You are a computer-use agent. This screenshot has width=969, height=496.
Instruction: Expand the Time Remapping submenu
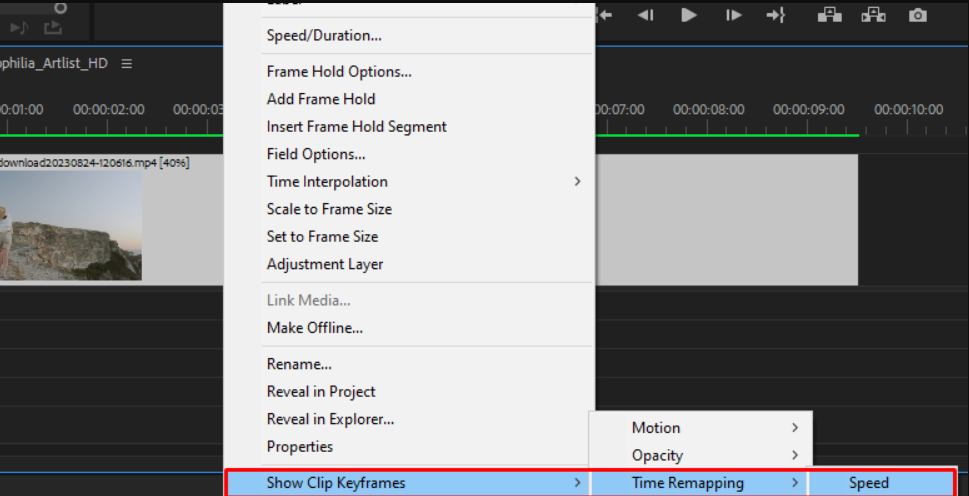coord(701,483)
